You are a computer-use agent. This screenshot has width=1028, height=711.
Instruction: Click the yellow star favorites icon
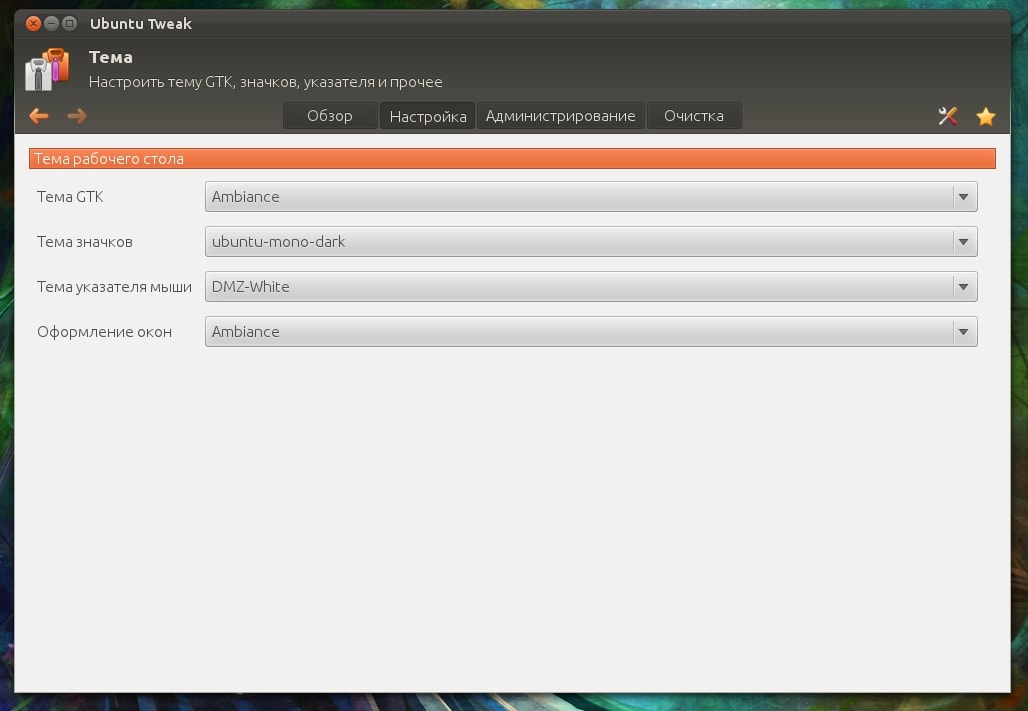coord(985,116)
